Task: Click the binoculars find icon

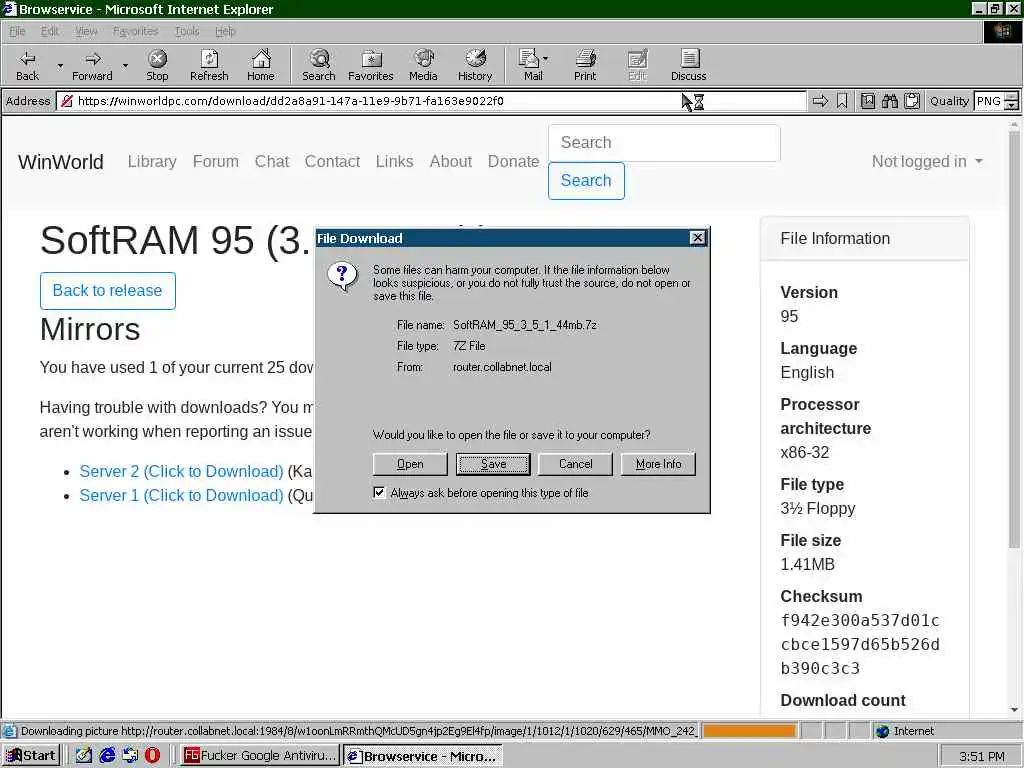Action: pos(889,101)
